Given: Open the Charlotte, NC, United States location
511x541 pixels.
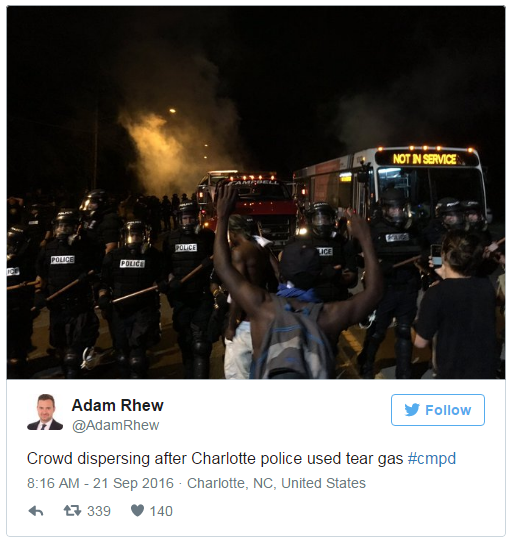Looking at the screenshot, I should tap(276, 483).
